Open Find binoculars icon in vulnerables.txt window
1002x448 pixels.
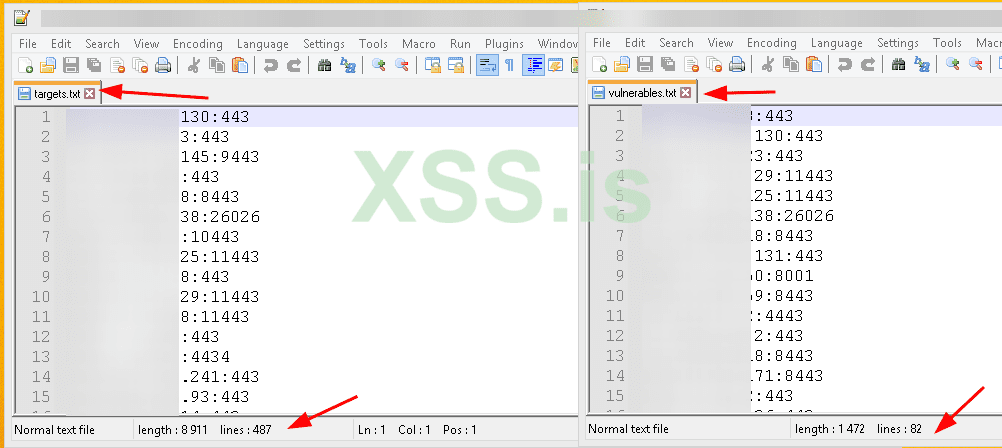(899, 64)
